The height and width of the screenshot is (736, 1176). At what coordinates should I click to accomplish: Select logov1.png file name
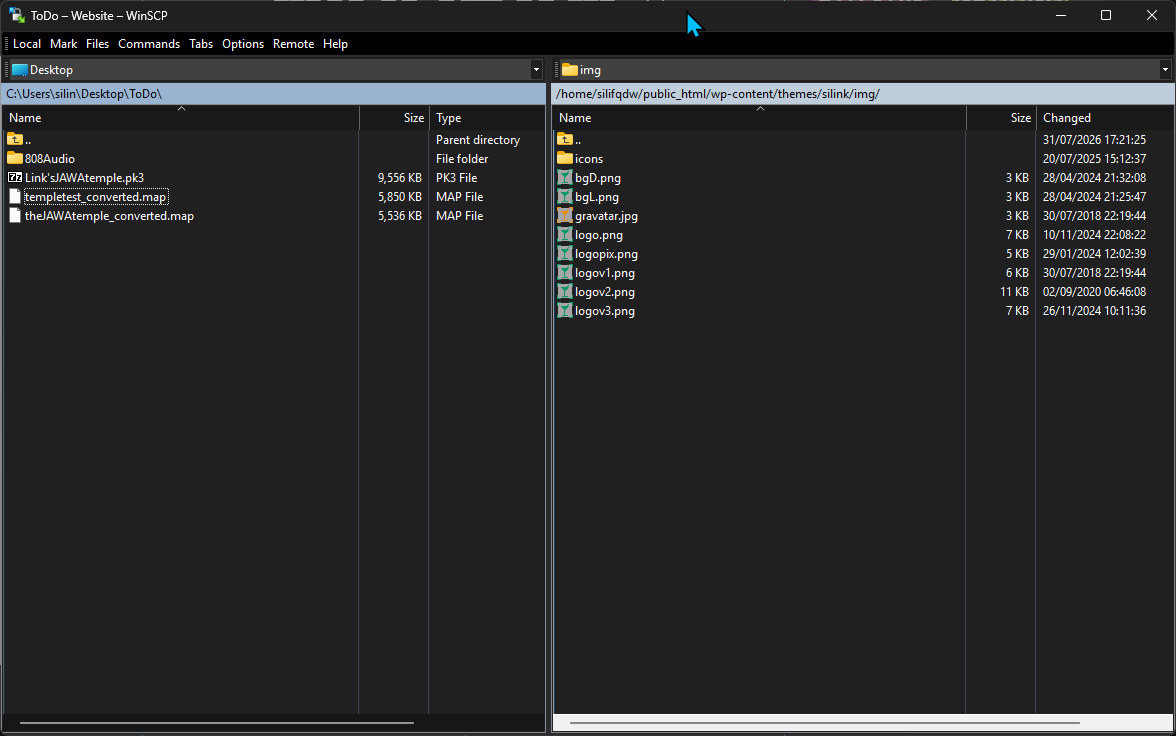604,273
